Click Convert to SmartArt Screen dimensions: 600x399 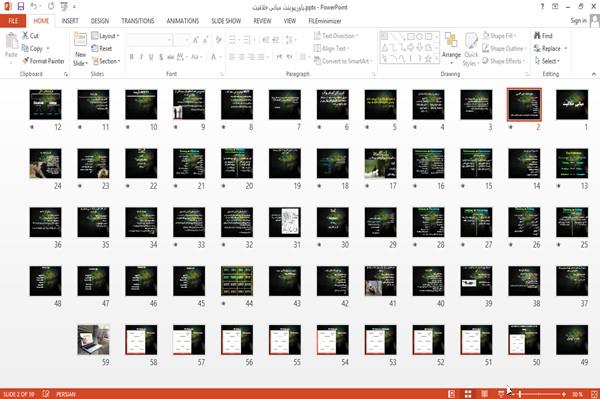[342, 61]
